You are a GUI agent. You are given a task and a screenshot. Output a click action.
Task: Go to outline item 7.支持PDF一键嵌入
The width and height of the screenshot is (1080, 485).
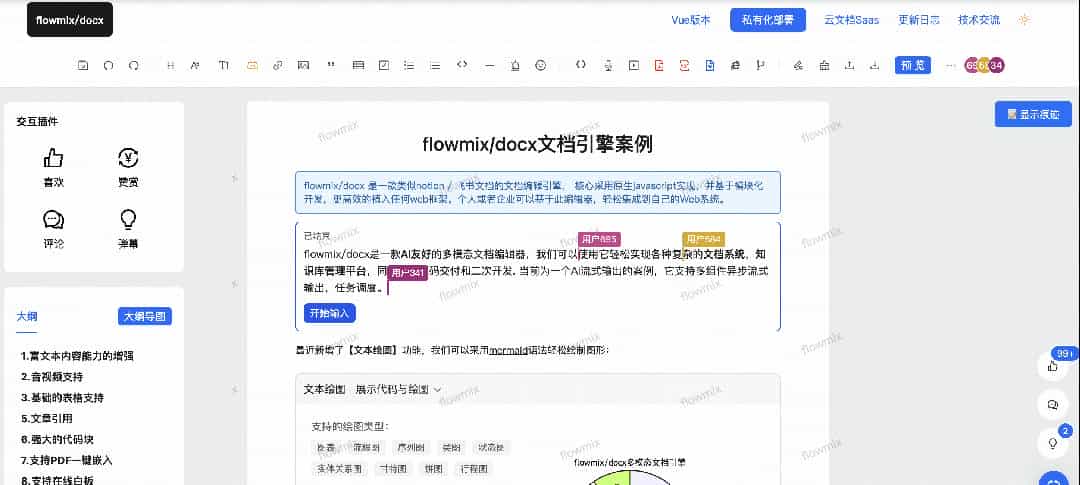66,460
